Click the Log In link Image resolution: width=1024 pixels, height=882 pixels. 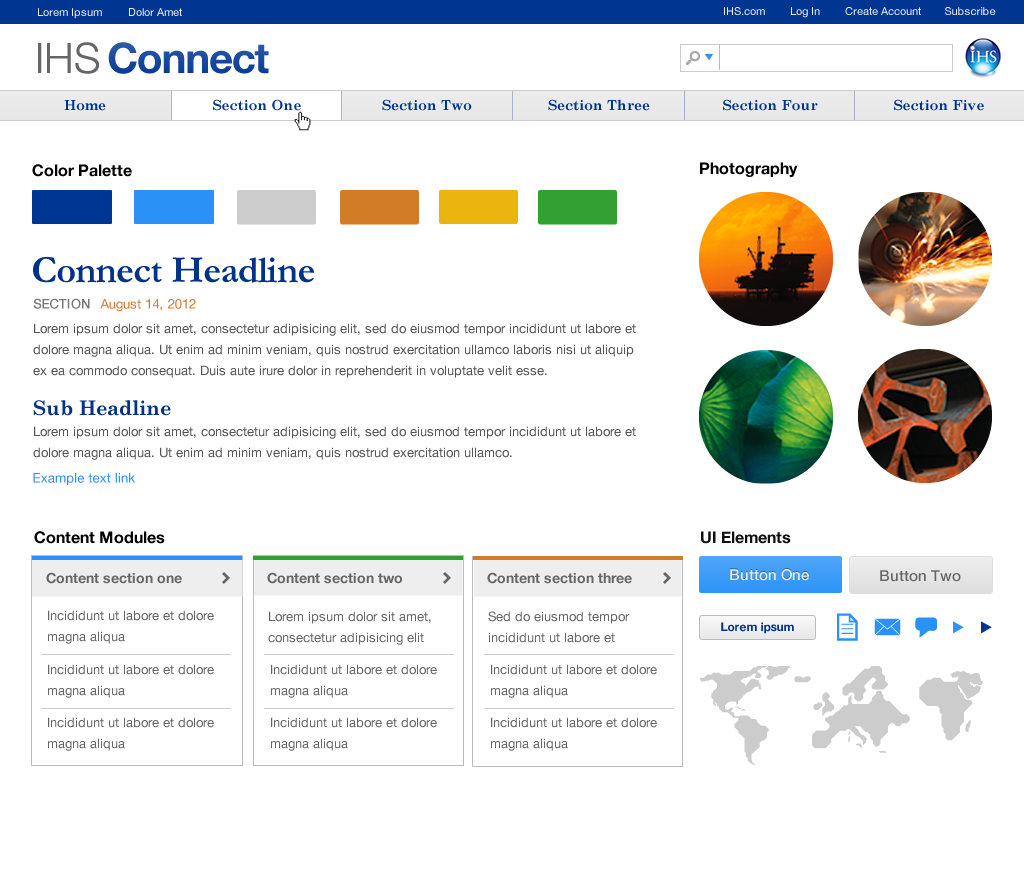[x=805, y=11]
